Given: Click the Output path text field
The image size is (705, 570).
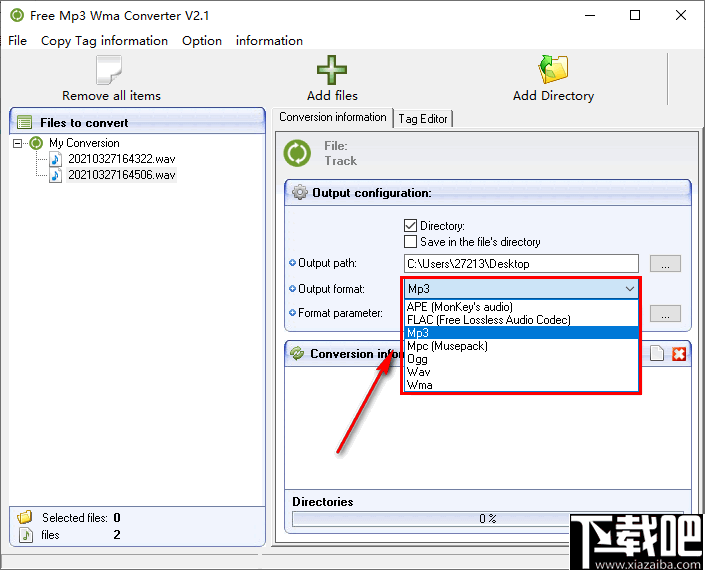Looking at the screenshot, I should point(521,264).
